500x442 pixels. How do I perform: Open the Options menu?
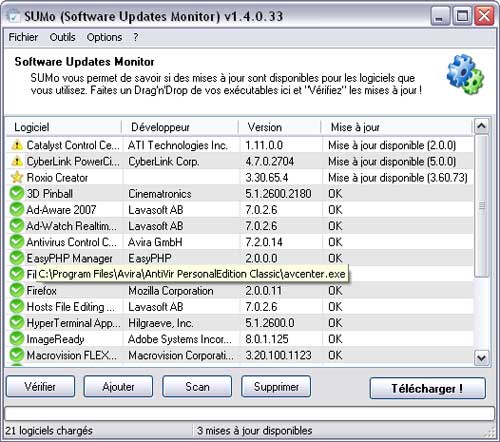tap(104, 37)
